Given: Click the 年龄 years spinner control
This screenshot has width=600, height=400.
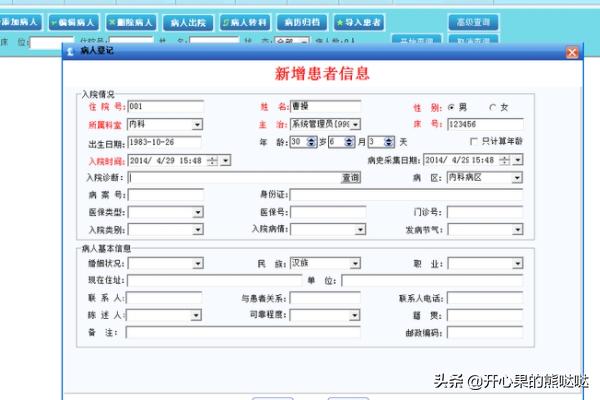Looking at the screenshot, I should click(x=310, y=142).
